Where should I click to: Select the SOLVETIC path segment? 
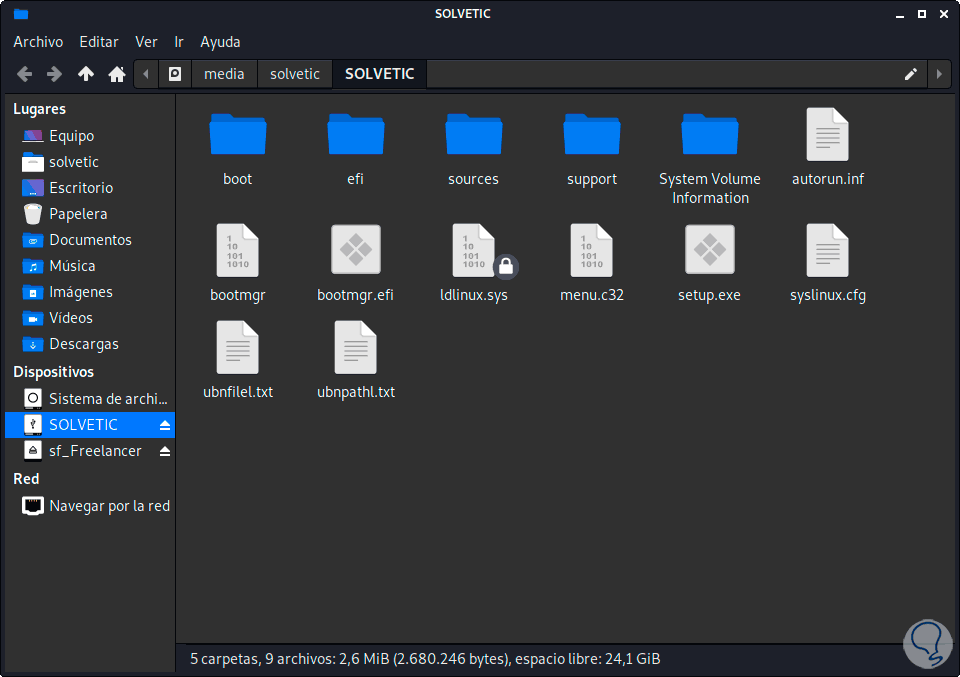point(380,74)
